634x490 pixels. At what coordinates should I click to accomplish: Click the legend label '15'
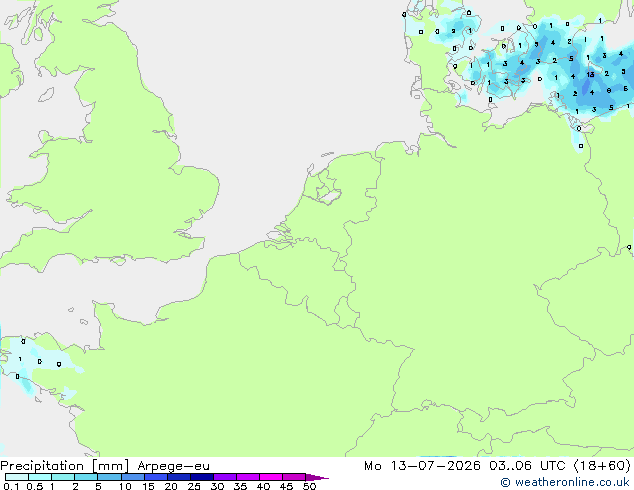pos(148,486)
